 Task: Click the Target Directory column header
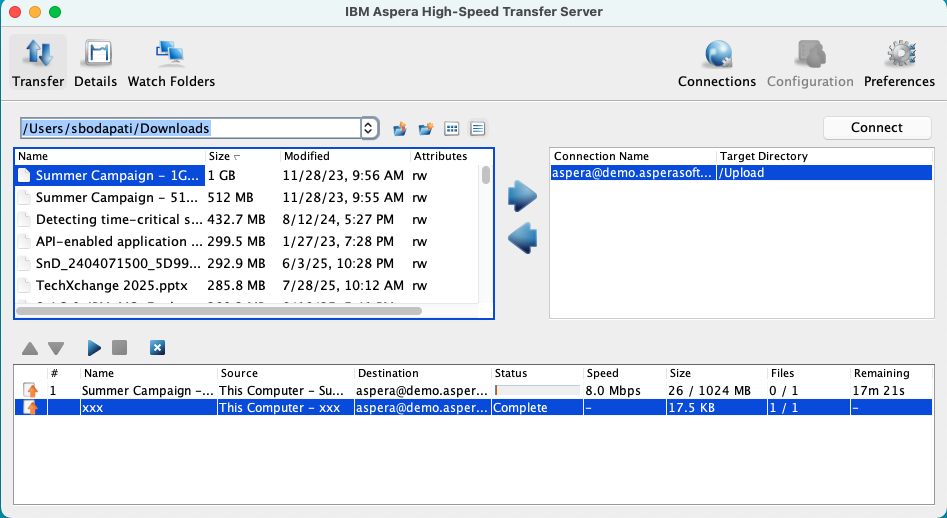click(x=824, y=156)
